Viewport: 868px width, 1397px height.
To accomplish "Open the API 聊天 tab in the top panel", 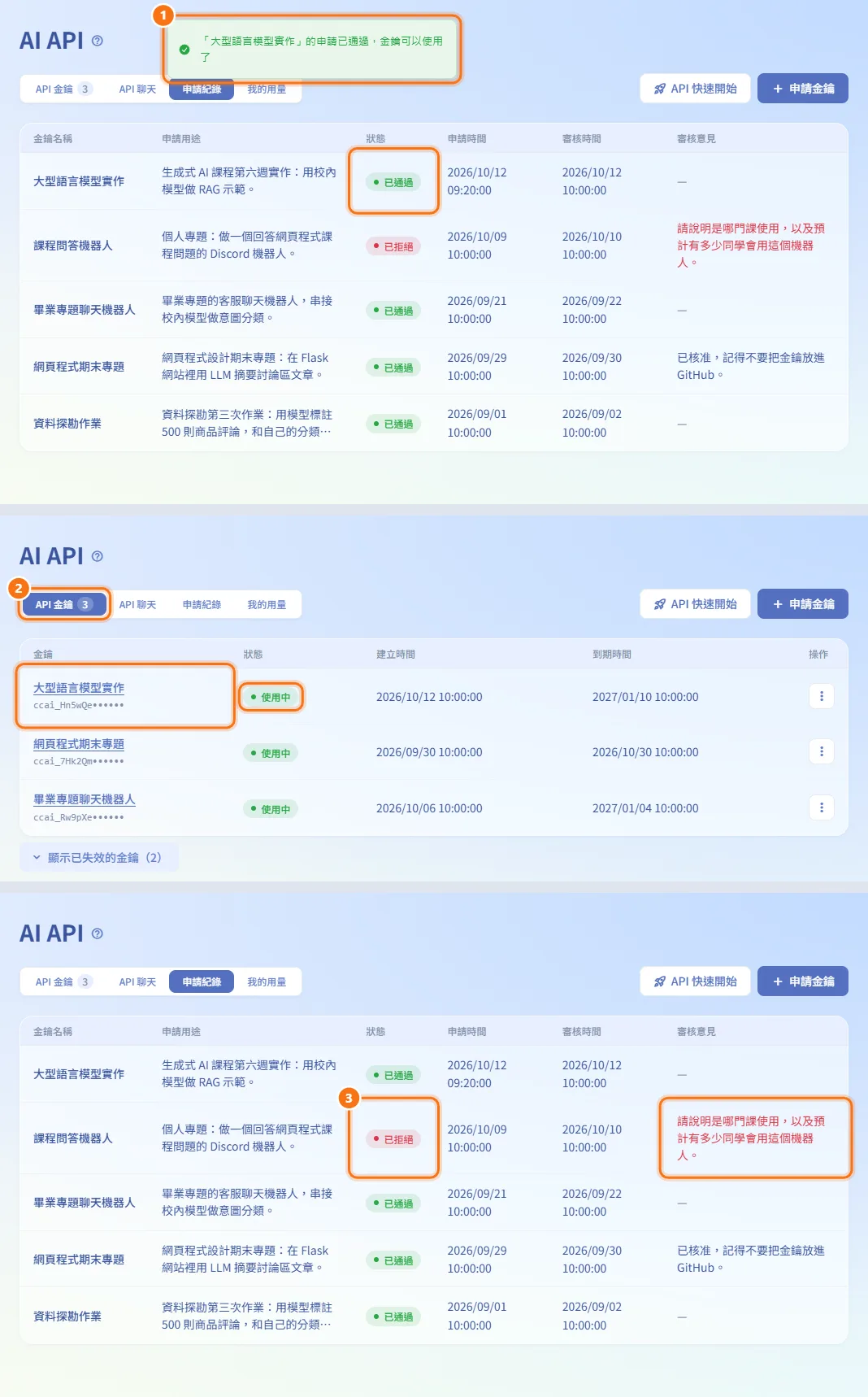I will click(137, 89).
